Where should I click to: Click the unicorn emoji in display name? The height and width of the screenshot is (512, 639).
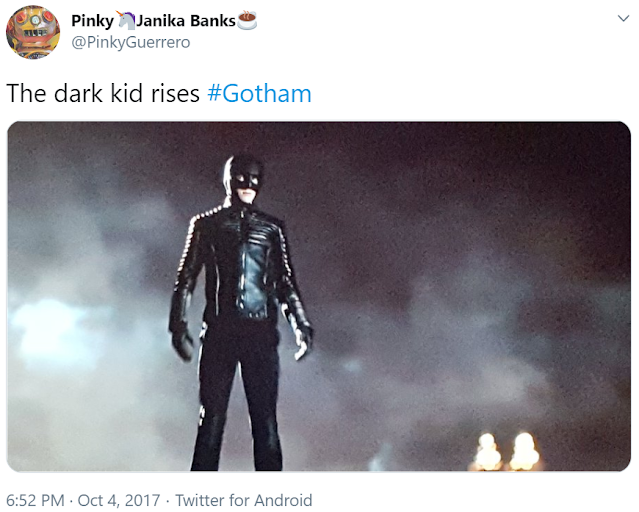coord(126,20)
